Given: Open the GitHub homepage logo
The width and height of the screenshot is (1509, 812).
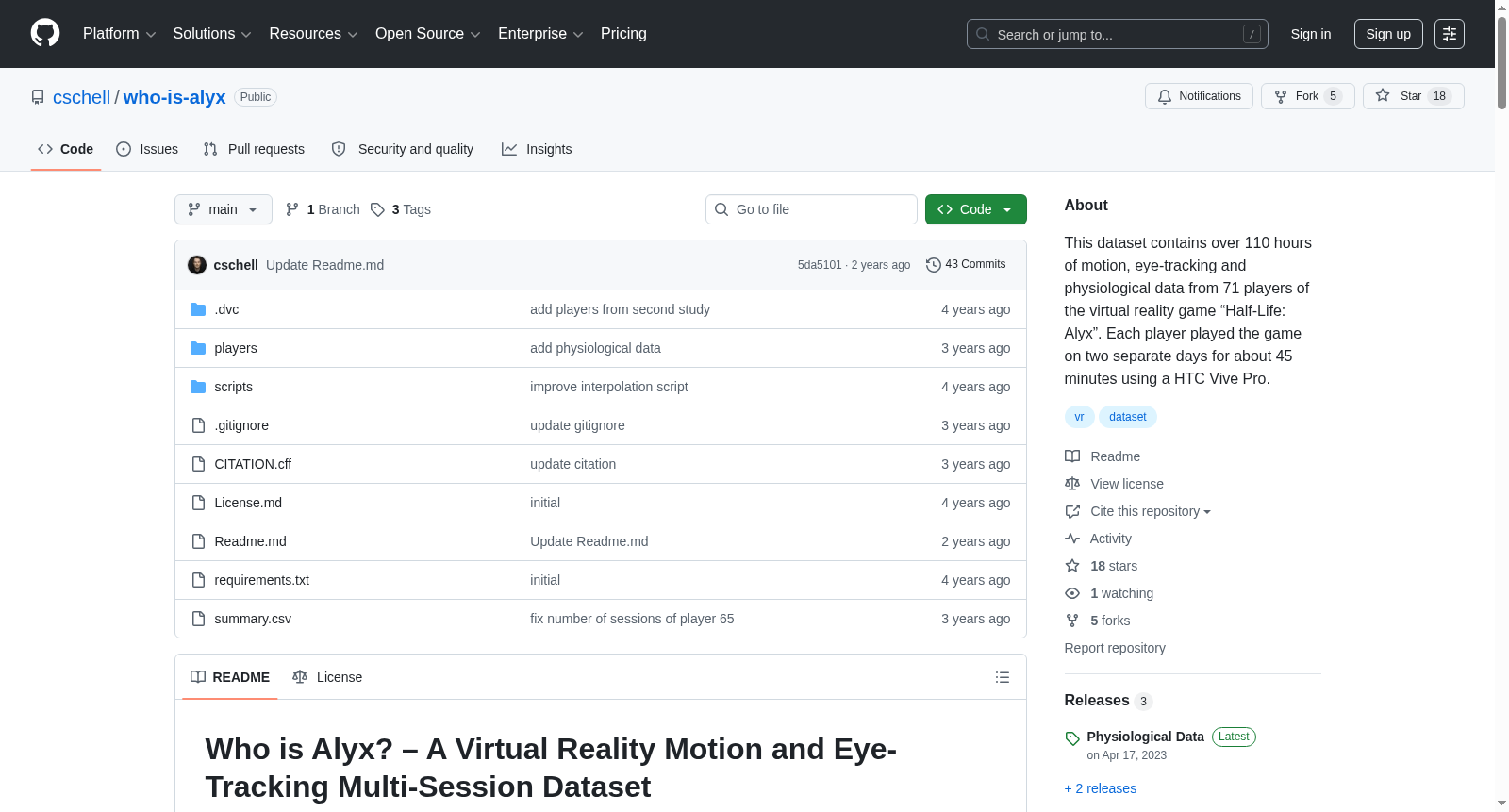Looking at the screenshot, I should [x=45, y=34].
